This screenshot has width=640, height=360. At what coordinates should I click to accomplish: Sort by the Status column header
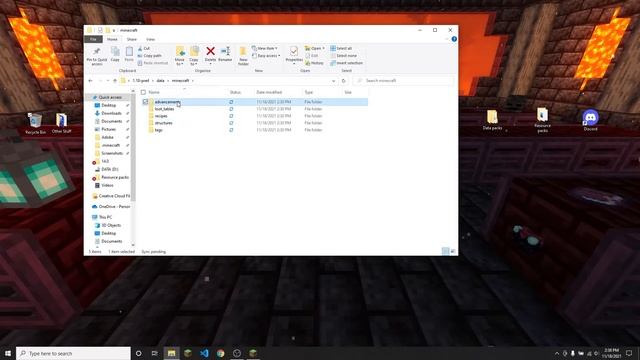[x=235, y=92]
